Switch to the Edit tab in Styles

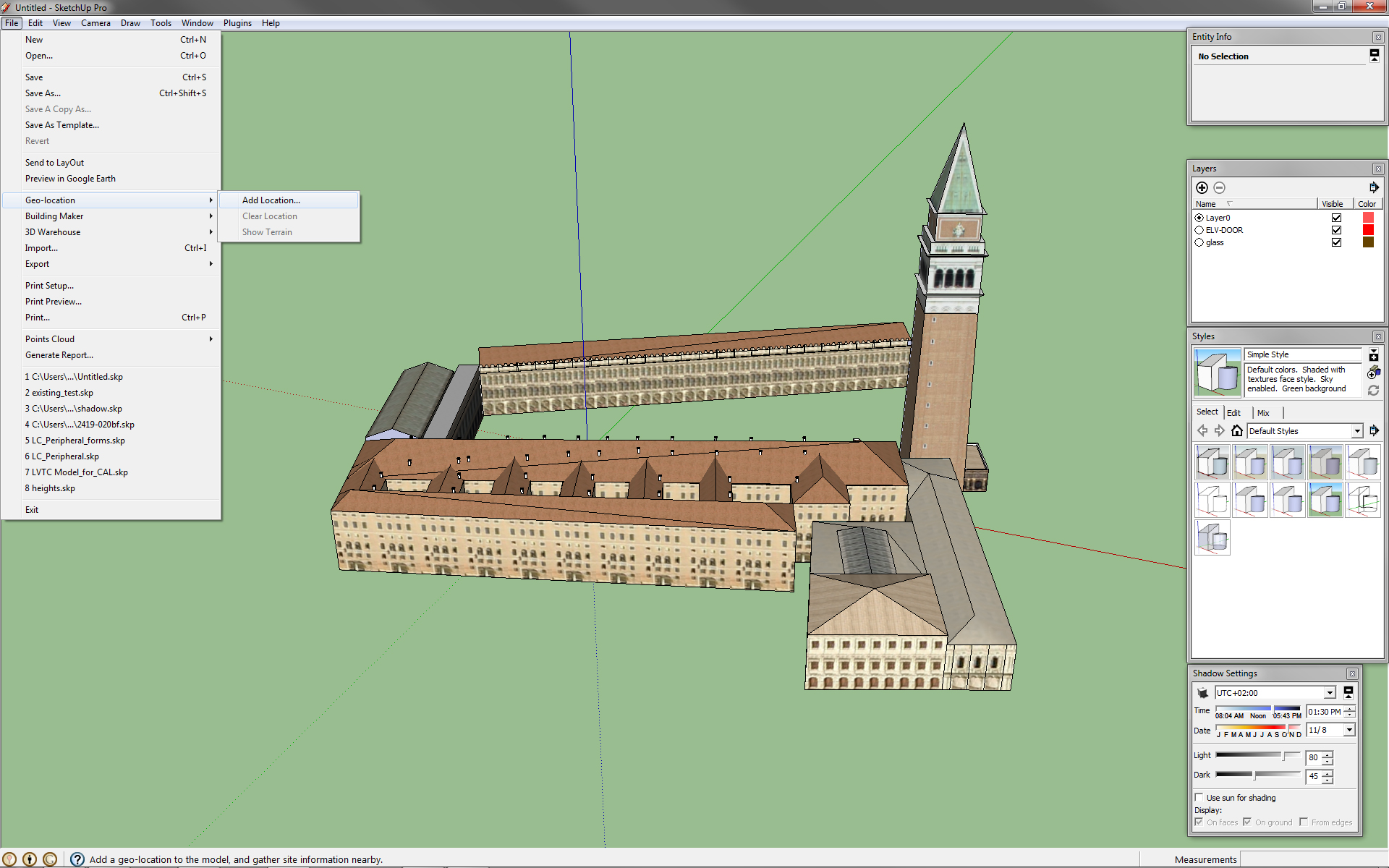pyautogui.click(x=1233, y=413)
